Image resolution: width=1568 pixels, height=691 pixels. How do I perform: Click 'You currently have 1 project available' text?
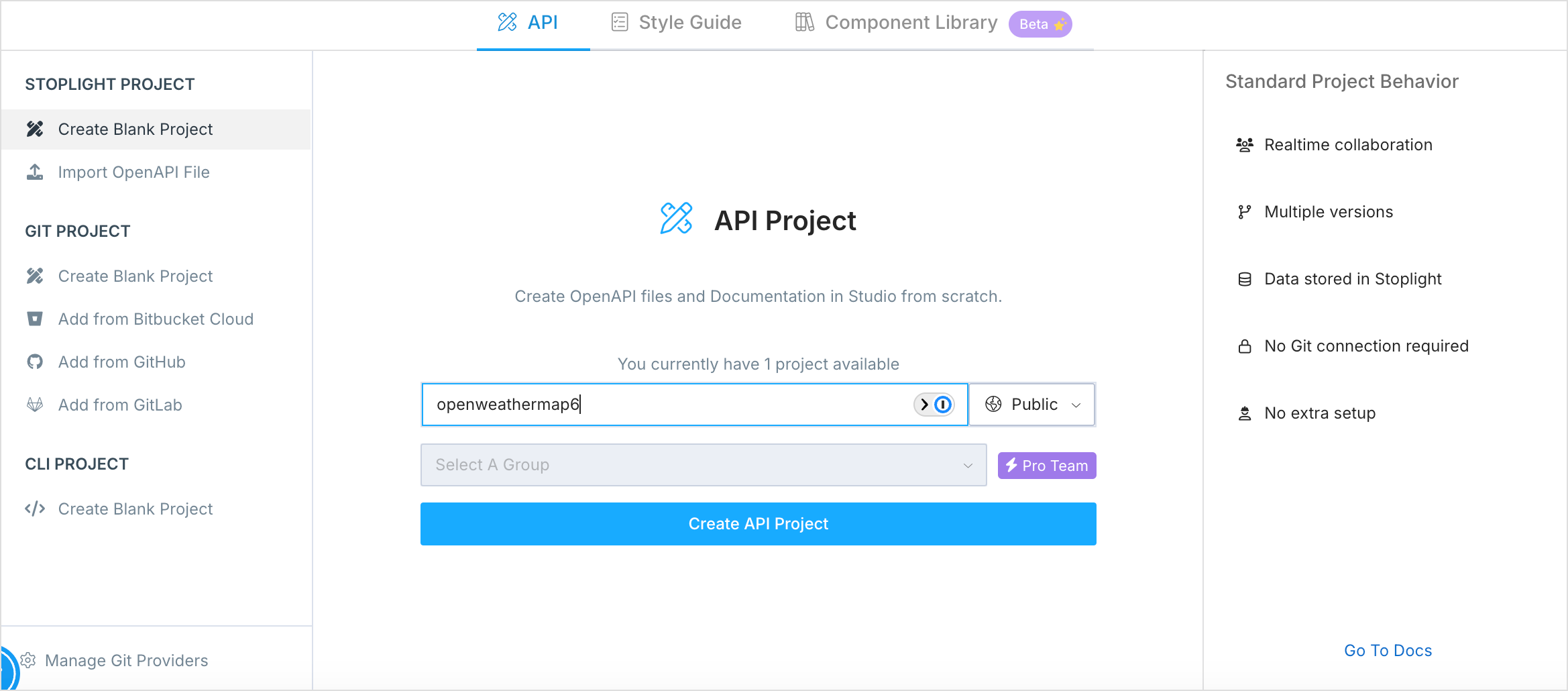(x=759, y=364)
